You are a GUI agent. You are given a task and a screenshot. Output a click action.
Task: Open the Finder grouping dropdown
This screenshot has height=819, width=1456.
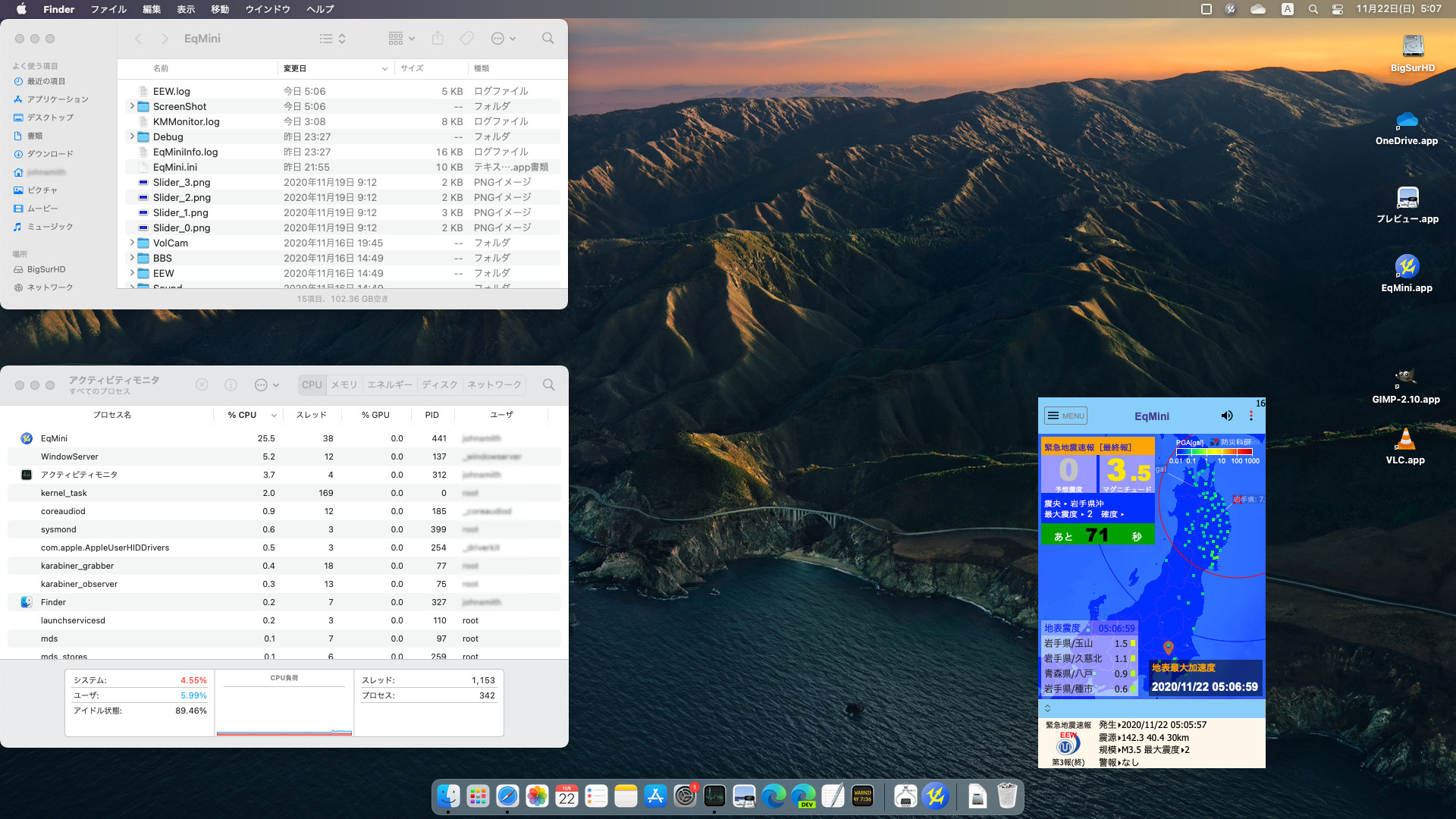click(401, 39)
